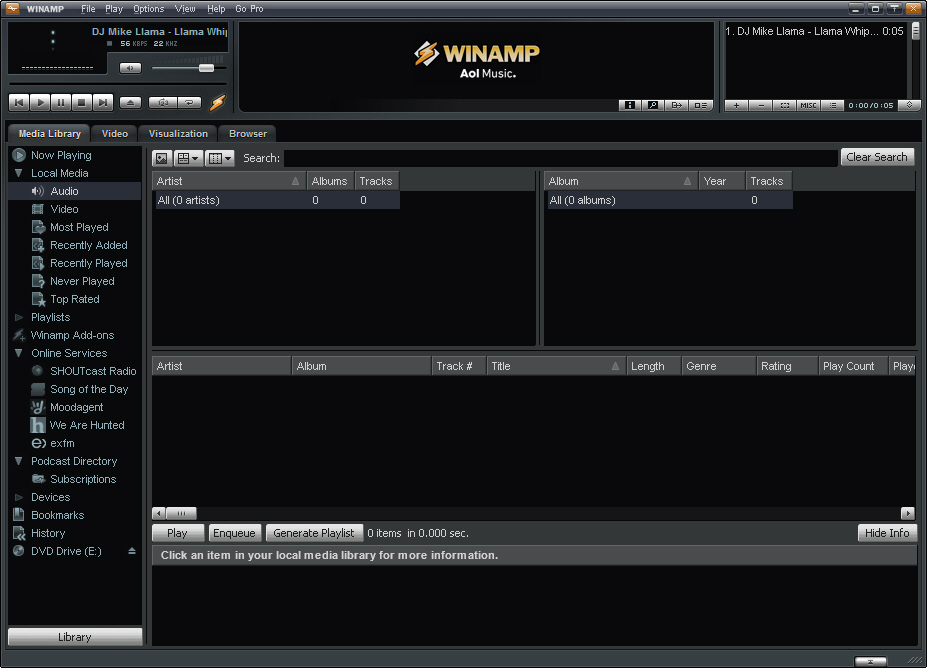Skip to the next track
This screenshot has height=668, width=927.
(x=103, y=102)
